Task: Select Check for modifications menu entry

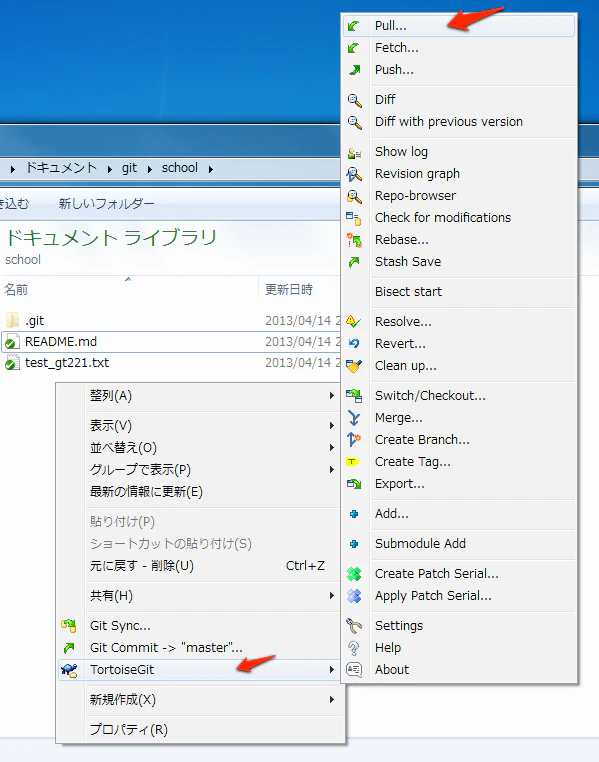Action: (x=459, y=218)
